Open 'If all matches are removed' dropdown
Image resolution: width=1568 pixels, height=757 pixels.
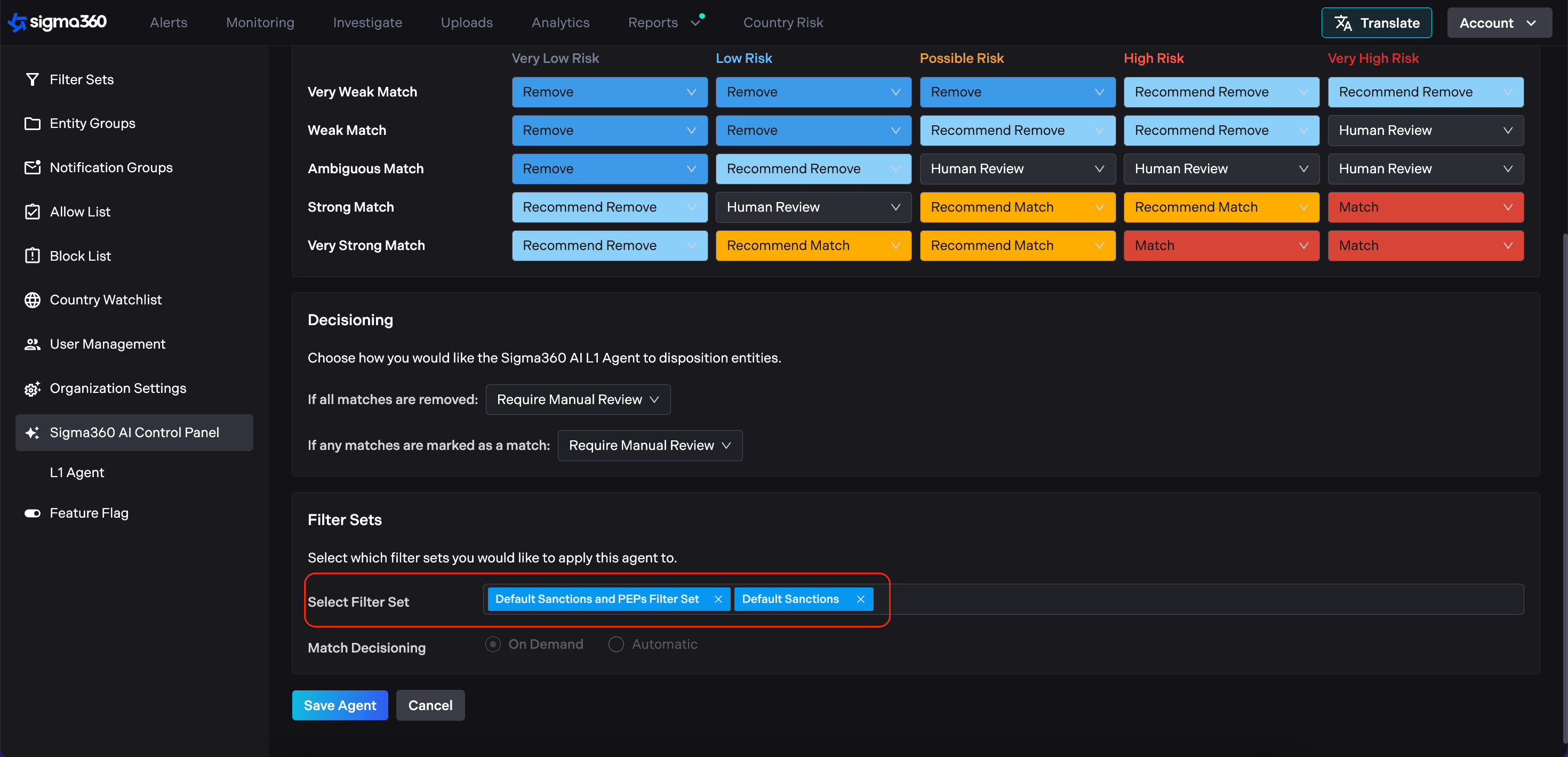click(578, 399)
